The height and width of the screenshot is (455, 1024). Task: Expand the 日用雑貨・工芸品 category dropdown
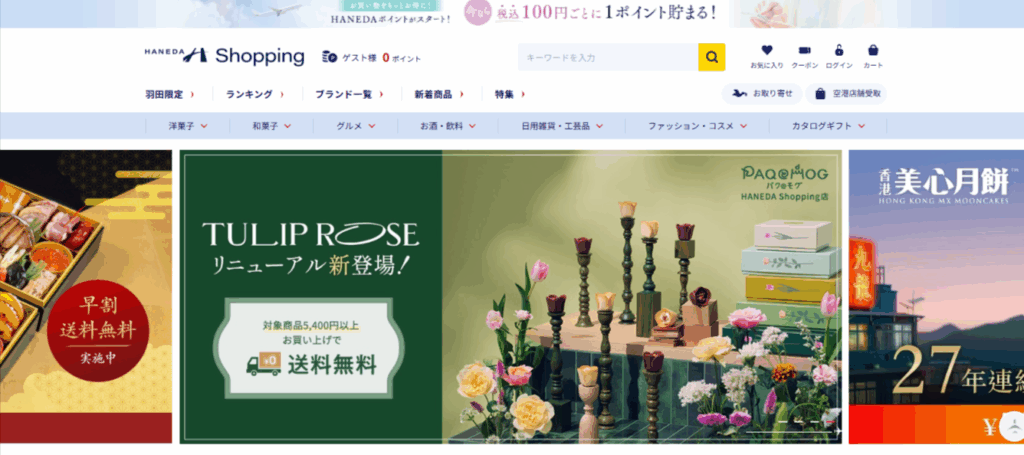pyautogui.click(x=562, y=126)
